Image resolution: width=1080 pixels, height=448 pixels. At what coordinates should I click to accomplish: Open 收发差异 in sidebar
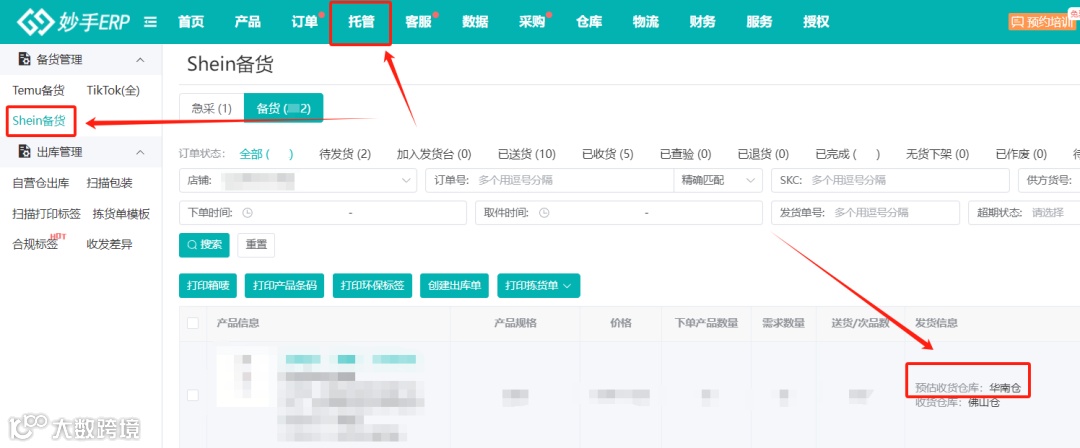pos(110,244)
